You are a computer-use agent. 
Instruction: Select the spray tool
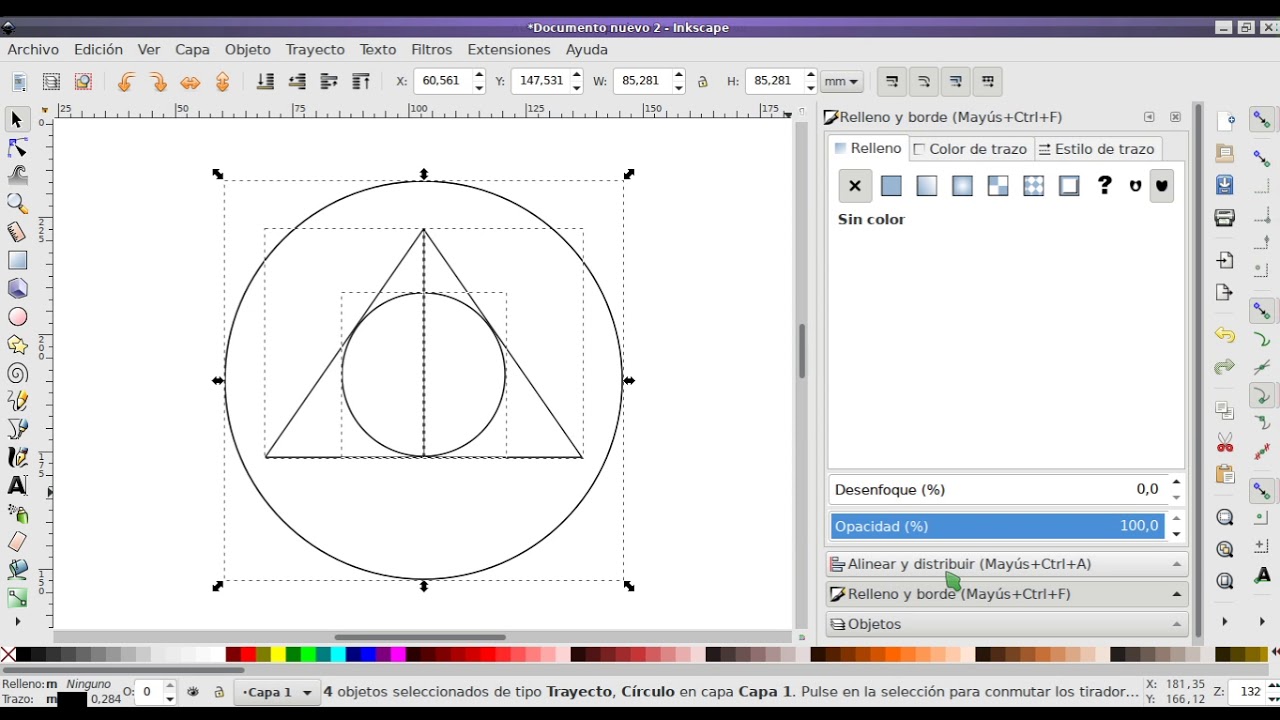pyautogui.click(x=17, y=514)
